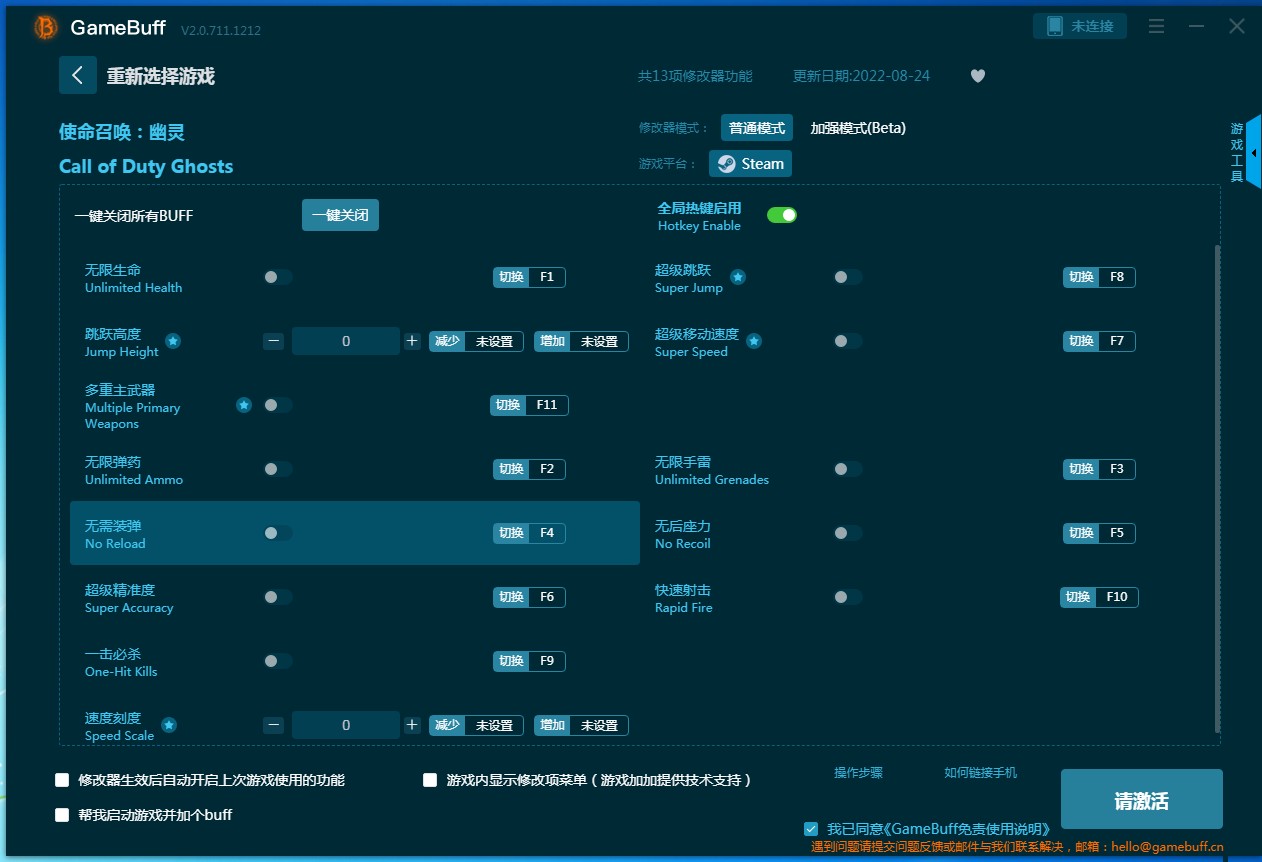The image size is (1262, 862).
Task: Toggle Unlimited Health switch
Action: [x=278, y=277]
